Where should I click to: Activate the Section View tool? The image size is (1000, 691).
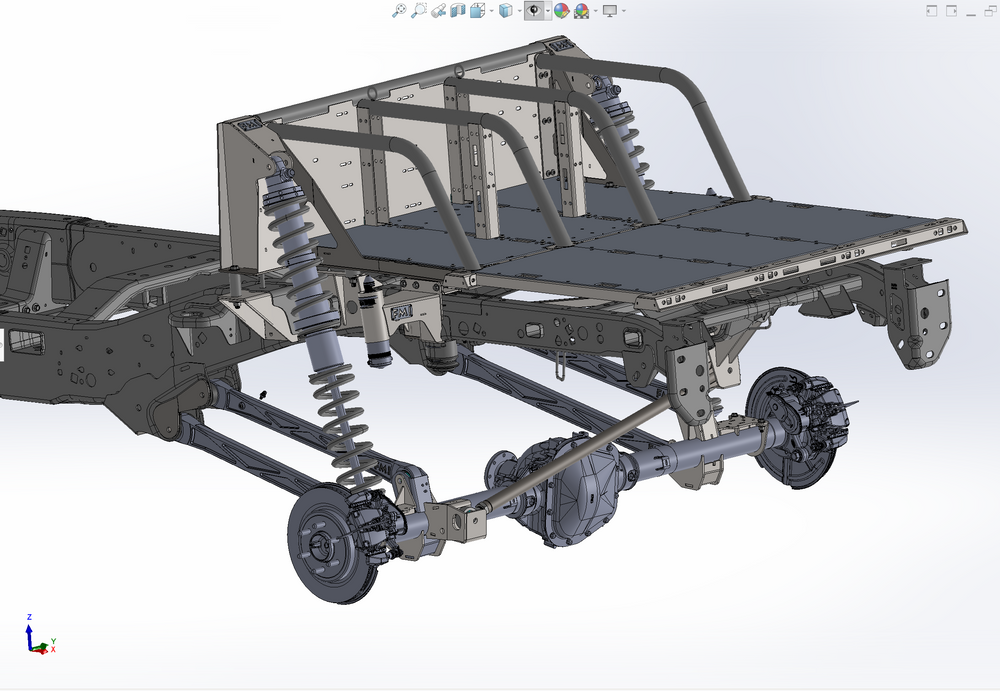[x=458, y=10]
